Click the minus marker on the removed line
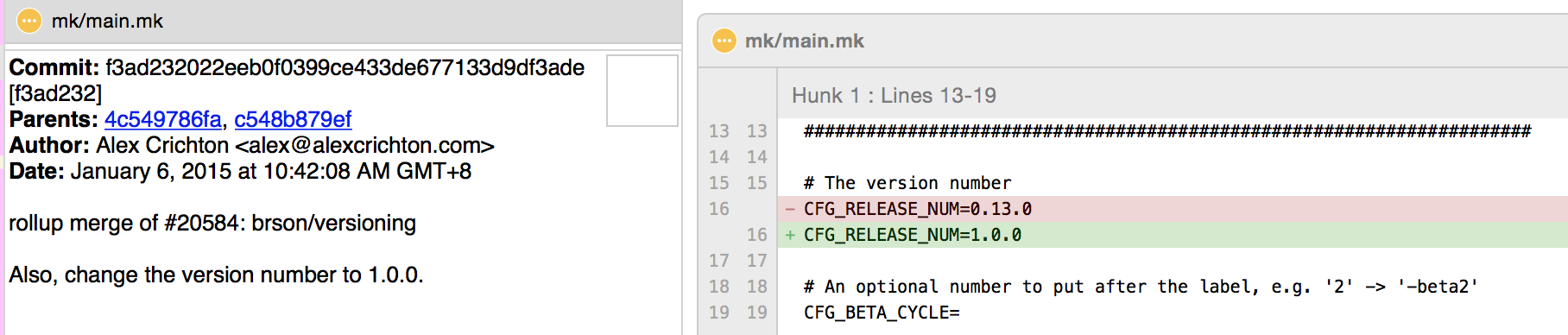Image resolution: width=1568 pixels, height=335 pixels. click(x=790, y=209)
